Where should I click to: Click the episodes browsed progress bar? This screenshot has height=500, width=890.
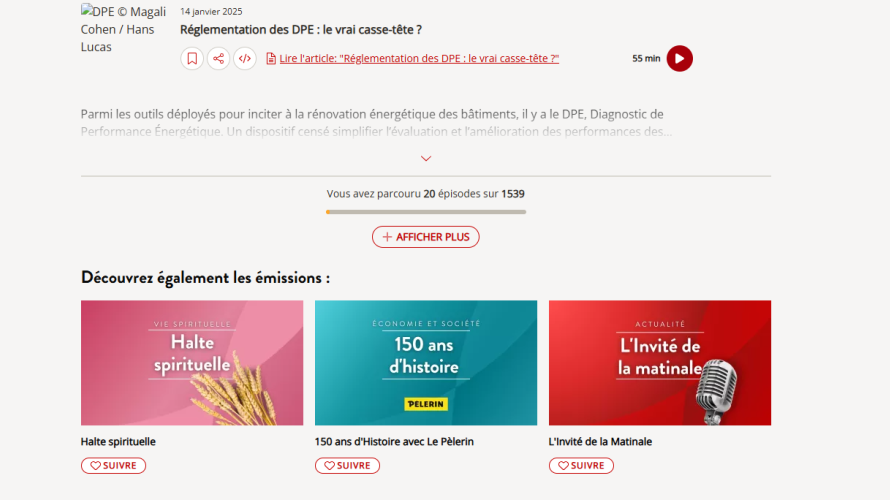tap(426, 212)
